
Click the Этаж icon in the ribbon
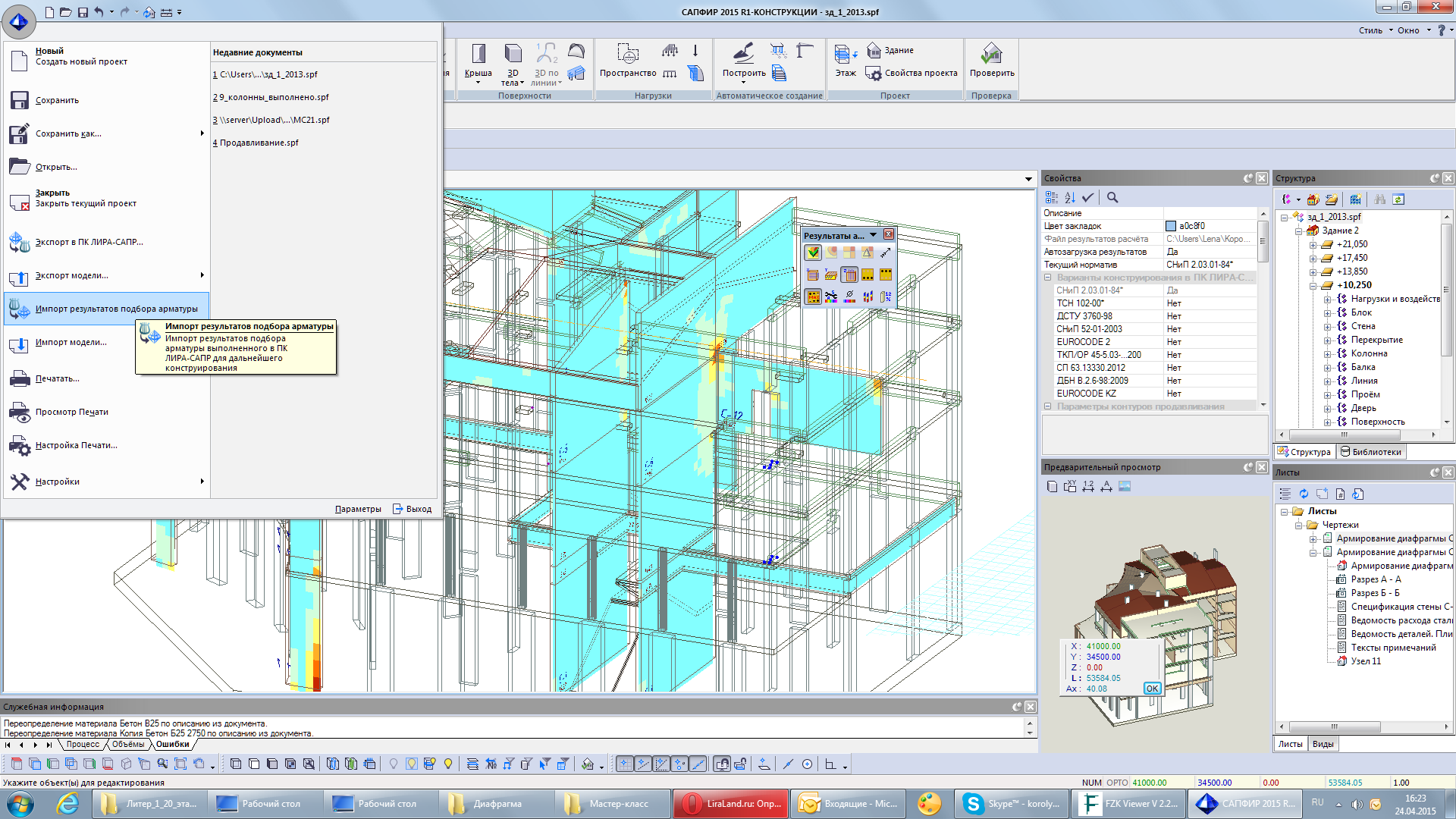pos(845,55)
